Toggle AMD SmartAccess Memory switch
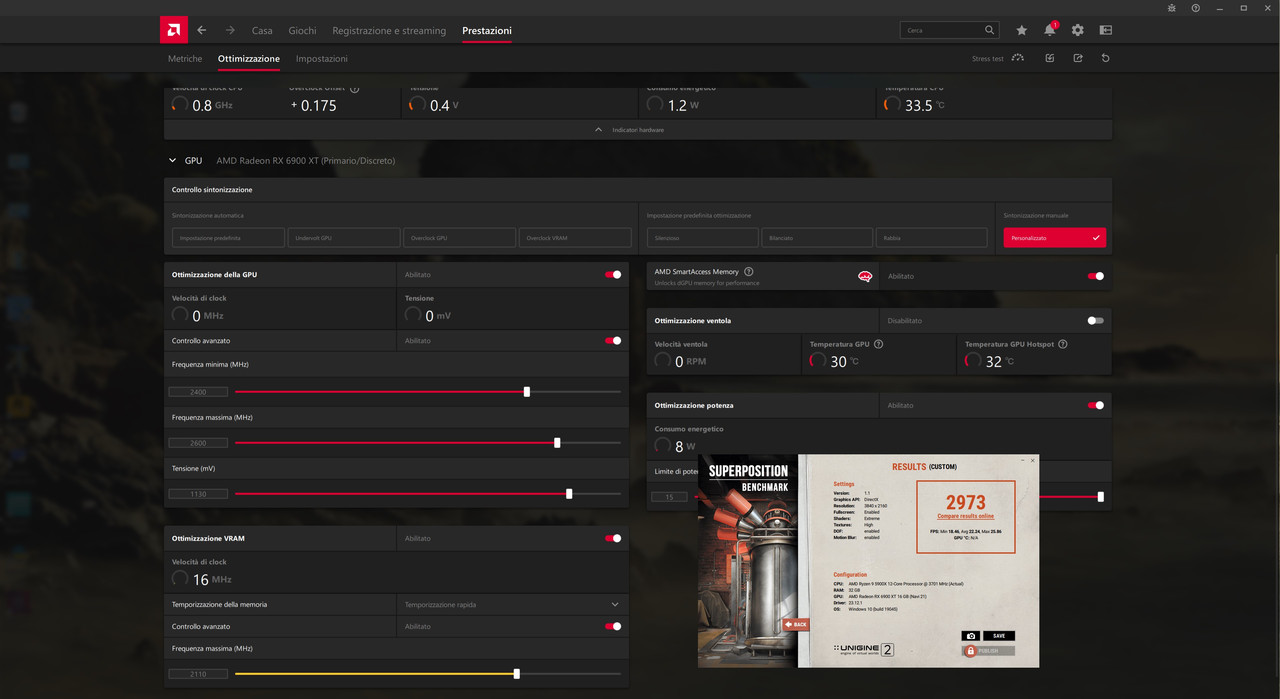Image resolution: width=1280 pixels, height=699 pixels. point(1096,276)
